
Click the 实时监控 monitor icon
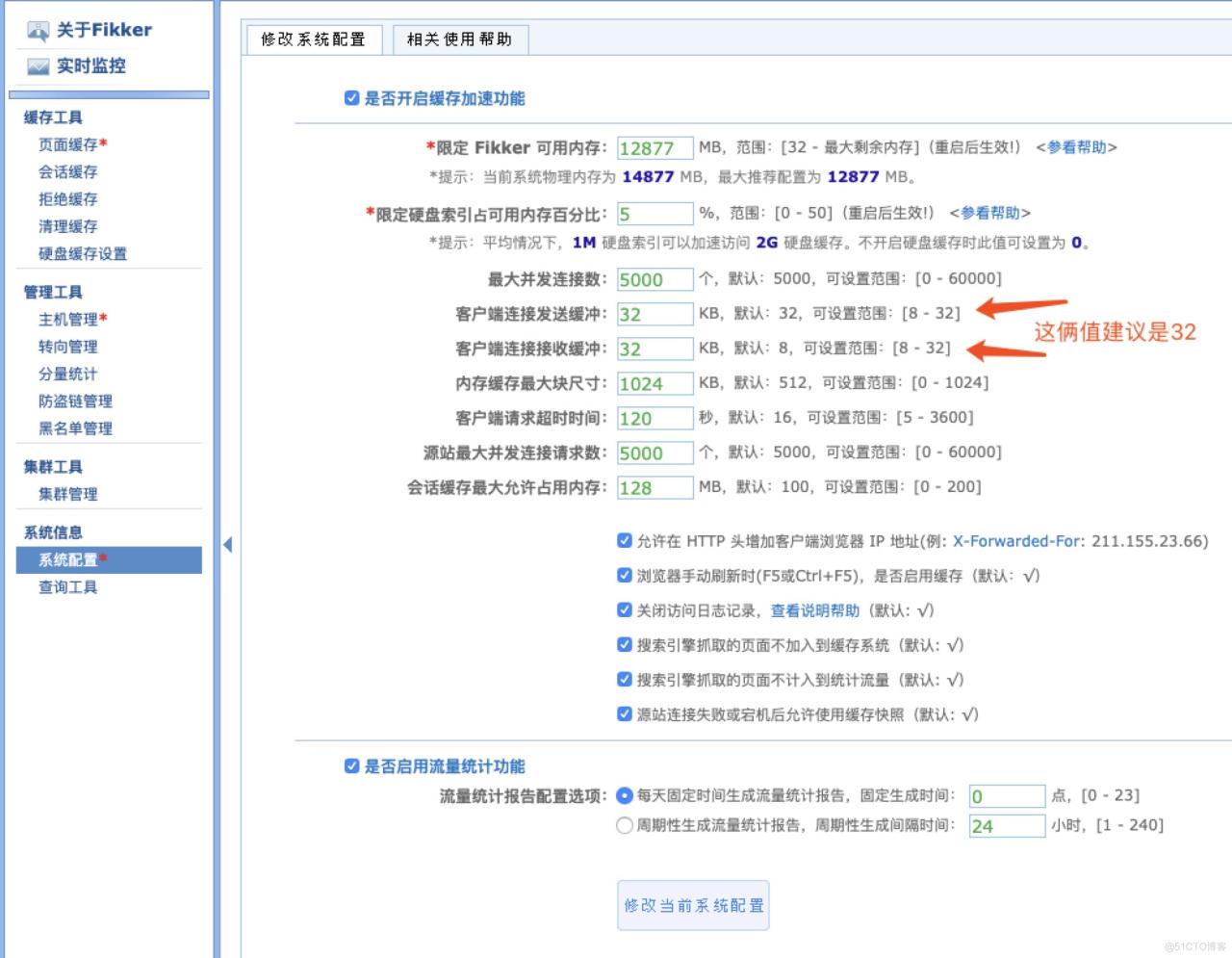38,66
